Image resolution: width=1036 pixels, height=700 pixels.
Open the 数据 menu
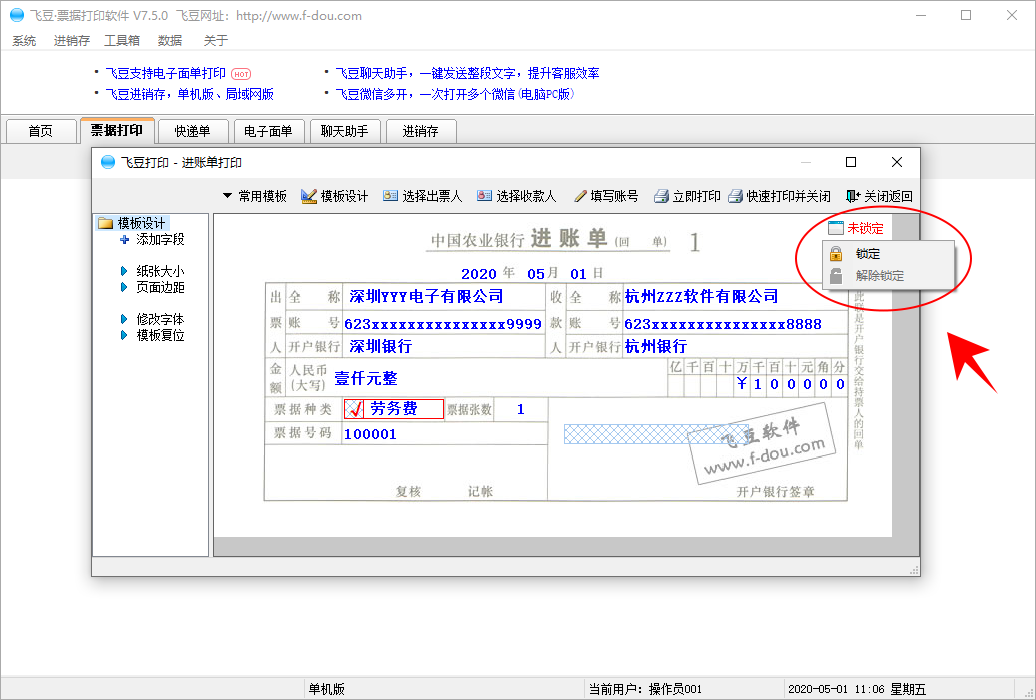(170, 41)
